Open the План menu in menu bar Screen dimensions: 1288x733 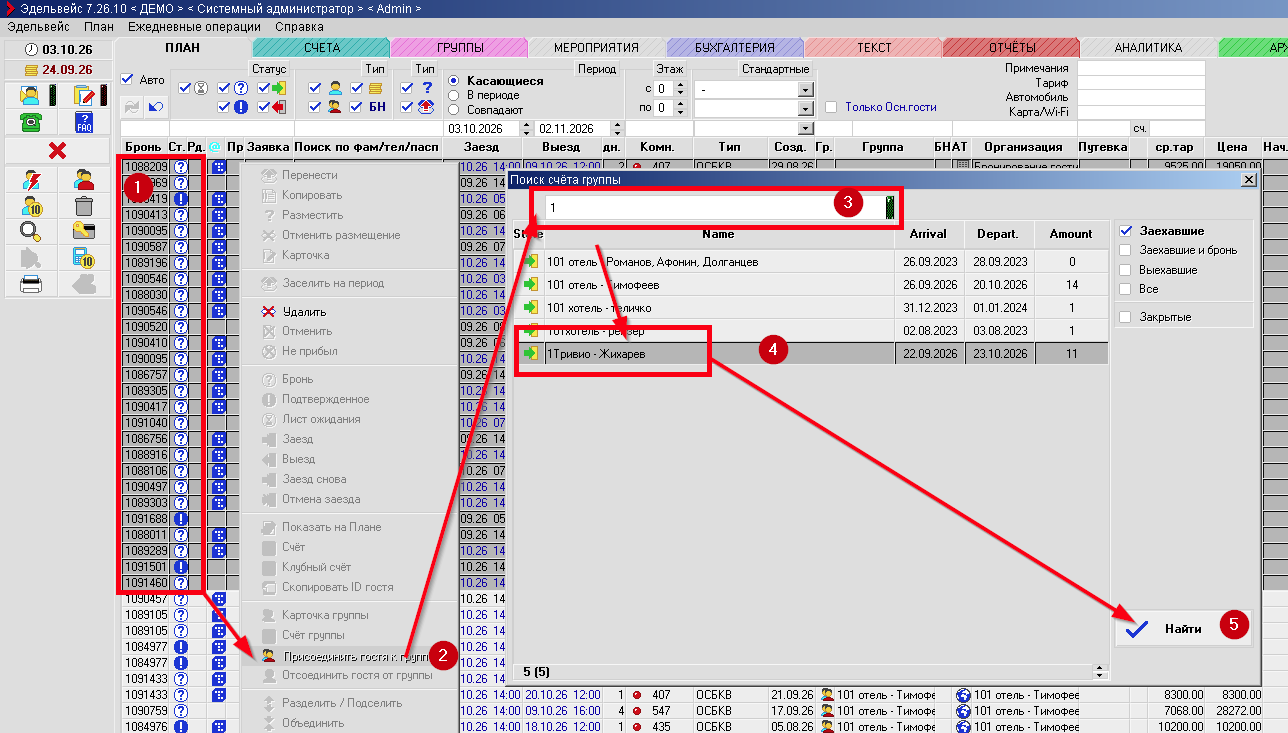coord(99,27)
